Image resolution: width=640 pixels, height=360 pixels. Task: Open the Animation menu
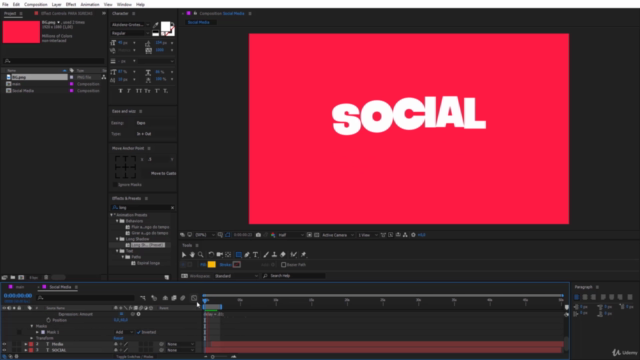tap(90, 4)
